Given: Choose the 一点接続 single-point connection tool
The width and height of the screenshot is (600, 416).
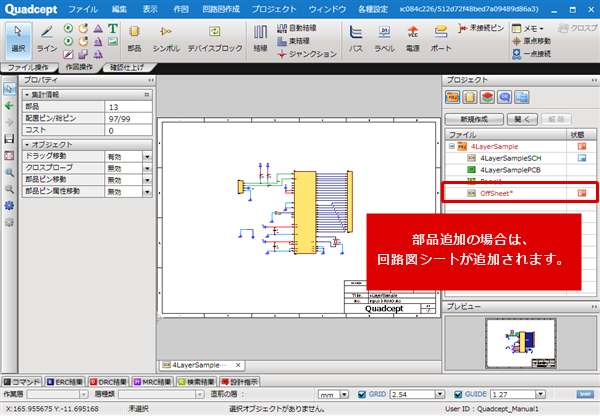Looking at the screenshot, I should [532, 54].
